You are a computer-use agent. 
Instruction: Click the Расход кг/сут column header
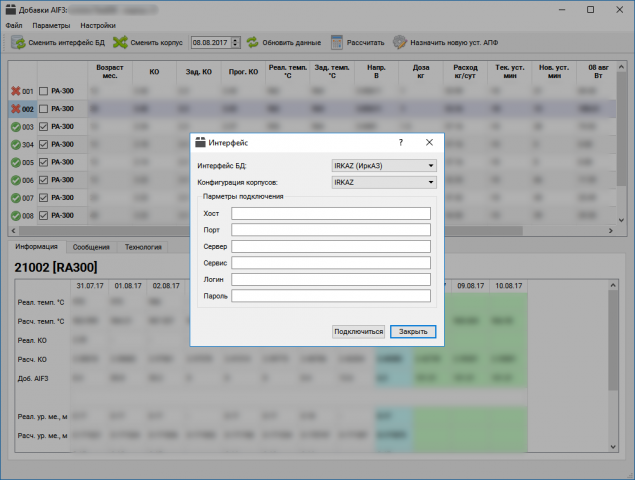[465, 72]
